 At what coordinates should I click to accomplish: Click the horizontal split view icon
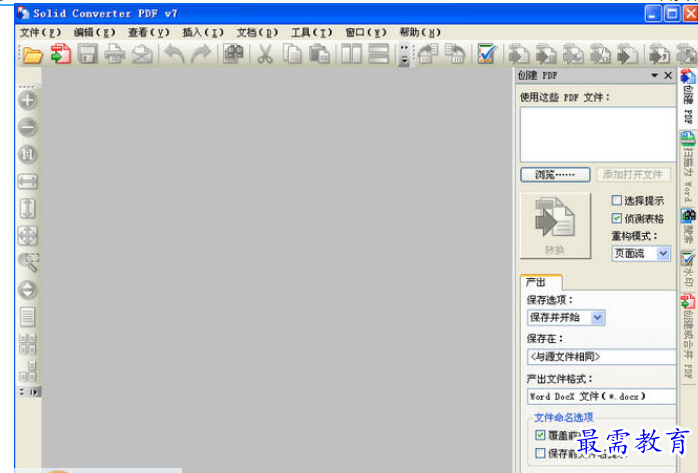tap(378, 54)
